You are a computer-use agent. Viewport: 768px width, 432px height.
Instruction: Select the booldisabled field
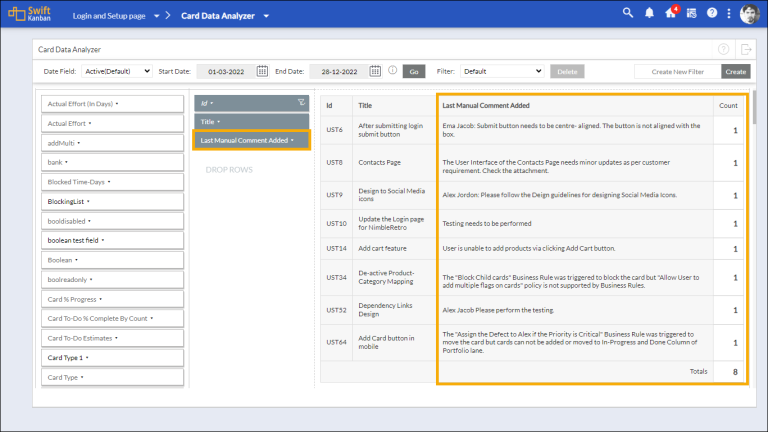point(112,221)
